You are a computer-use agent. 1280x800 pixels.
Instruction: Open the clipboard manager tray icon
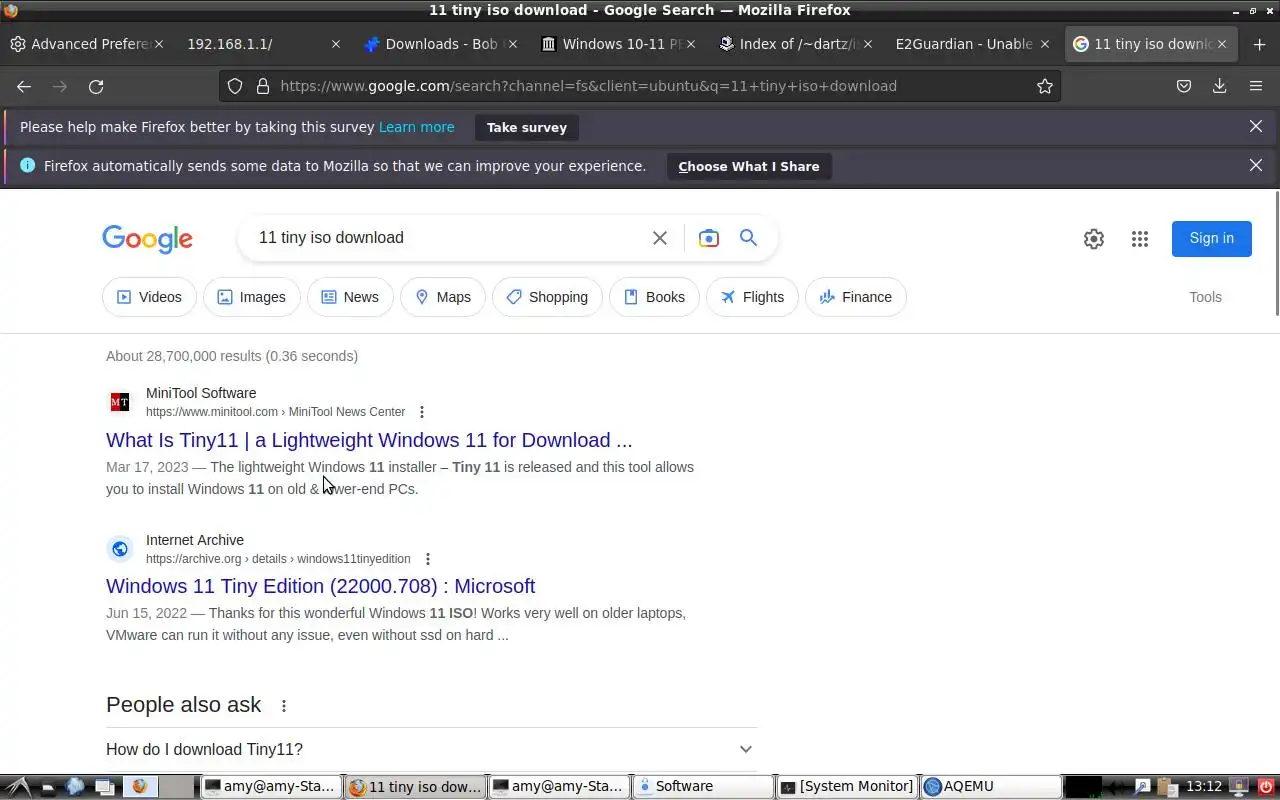point(1166,787)
